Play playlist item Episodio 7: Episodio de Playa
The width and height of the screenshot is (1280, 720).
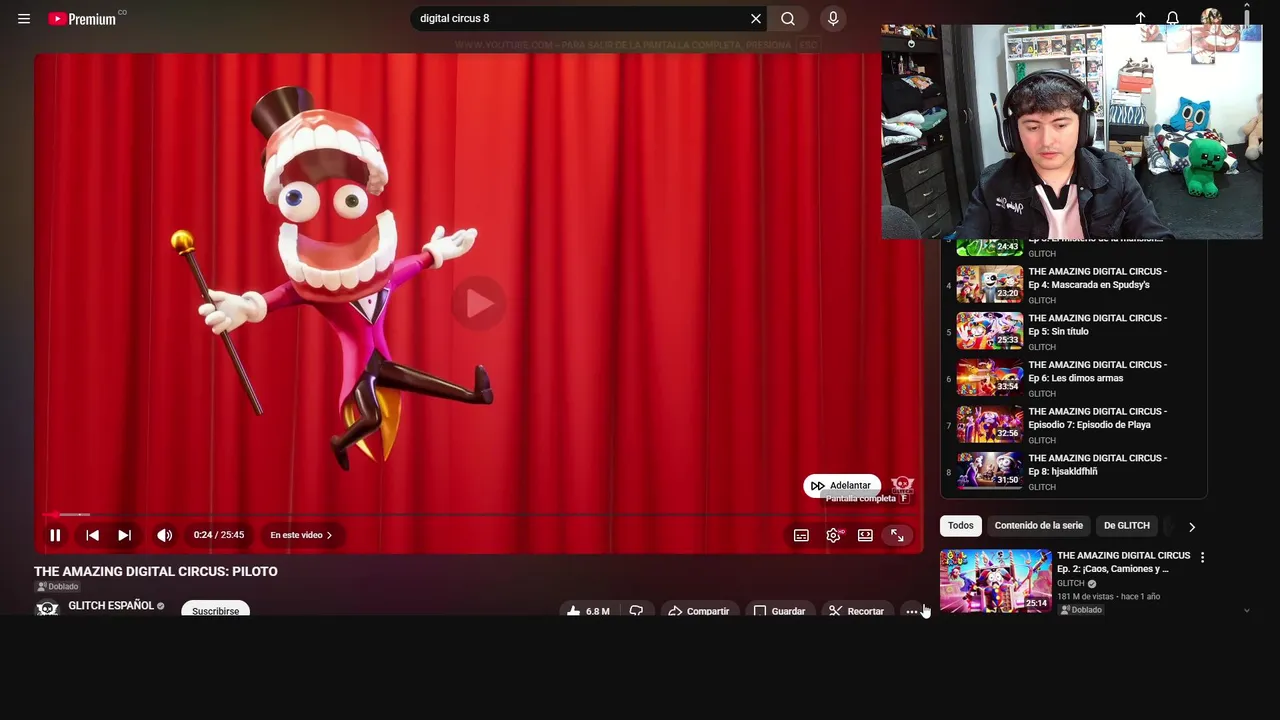[1097, 418]
